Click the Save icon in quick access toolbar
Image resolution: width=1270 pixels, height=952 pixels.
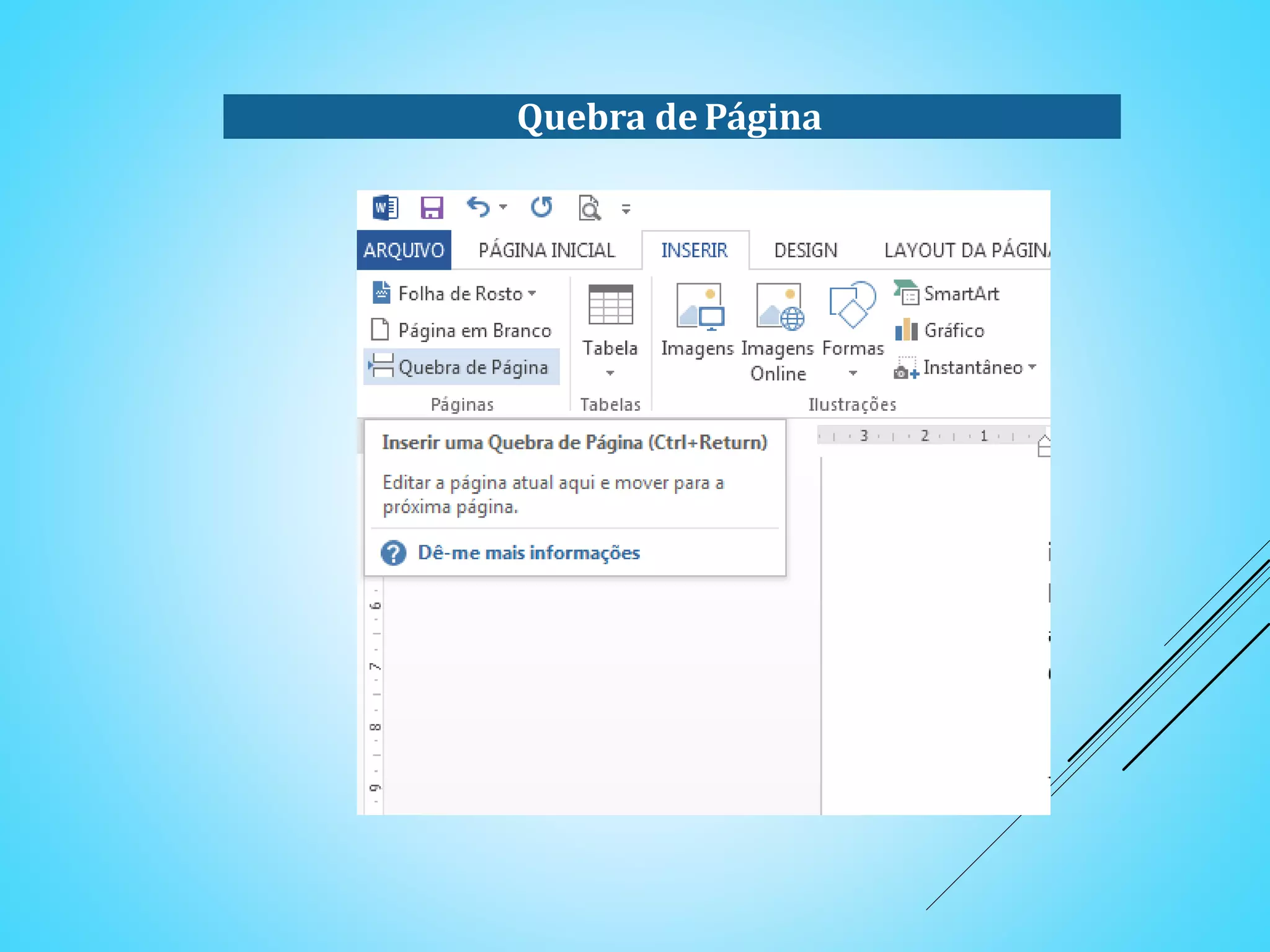432,208
